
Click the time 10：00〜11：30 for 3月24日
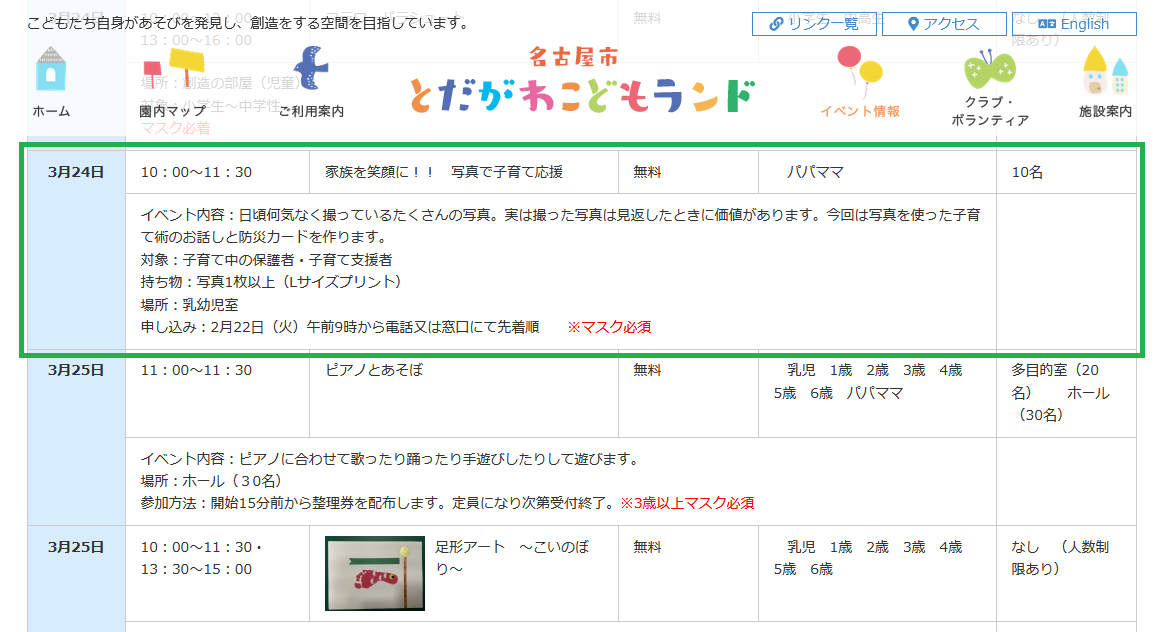[196, 172]
